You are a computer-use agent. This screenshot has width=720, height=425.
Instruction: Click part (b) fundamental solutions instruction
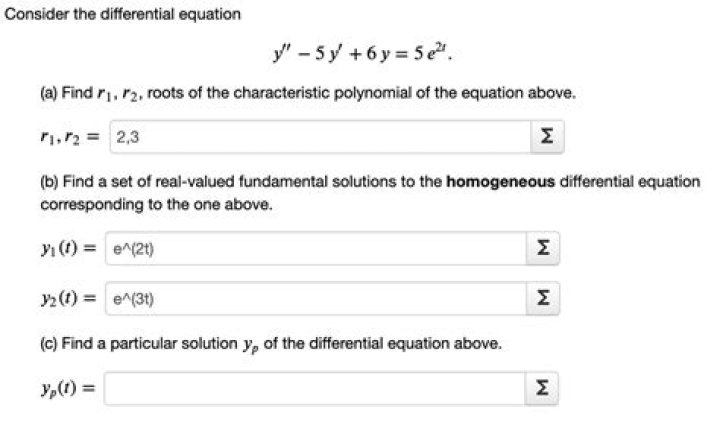(370, 193)
